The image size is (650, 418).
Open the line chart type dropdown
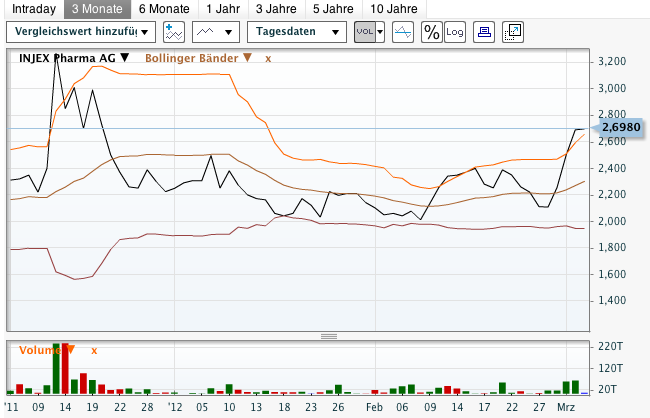[216, 32]
